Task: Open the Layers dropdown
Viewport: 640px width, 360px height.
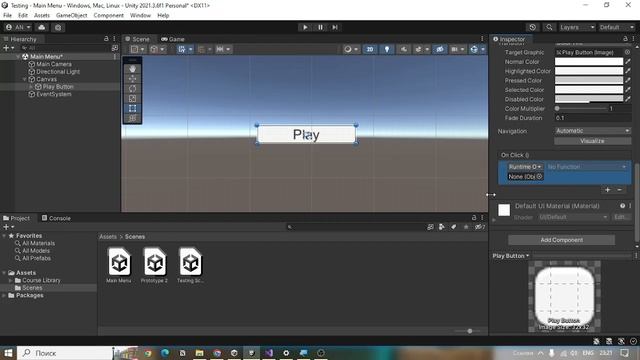Action: click(577, 27)
